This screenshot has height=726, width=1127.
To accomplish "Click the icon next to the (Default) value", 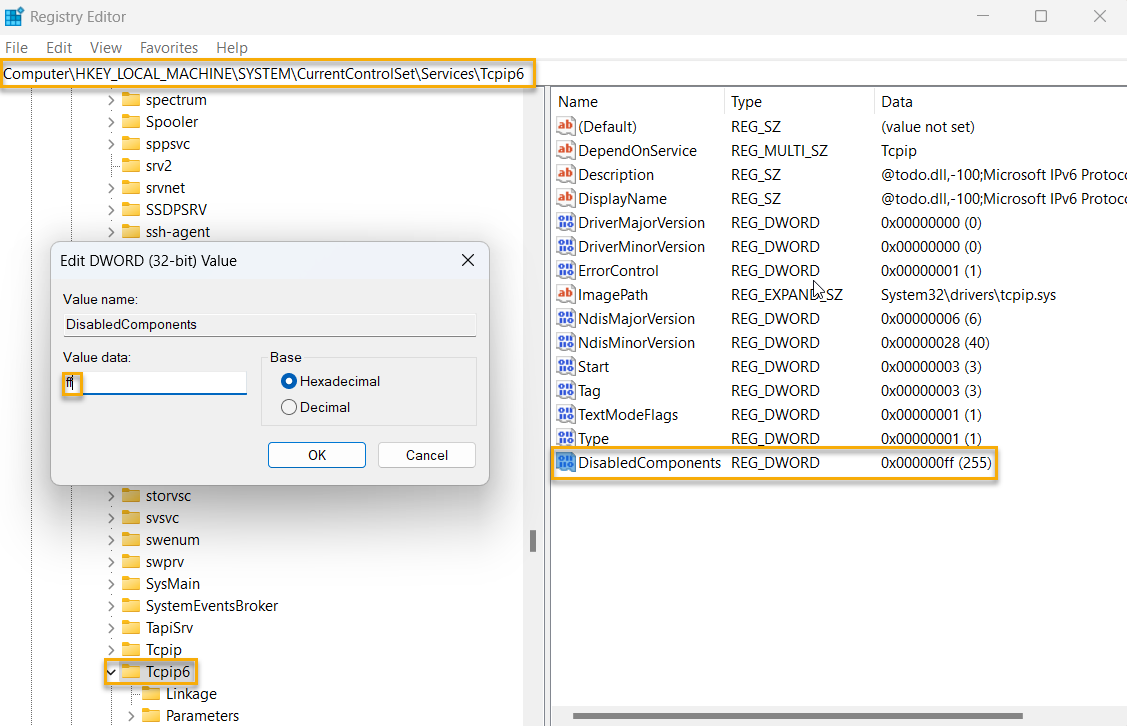I will tap(565, 126).
